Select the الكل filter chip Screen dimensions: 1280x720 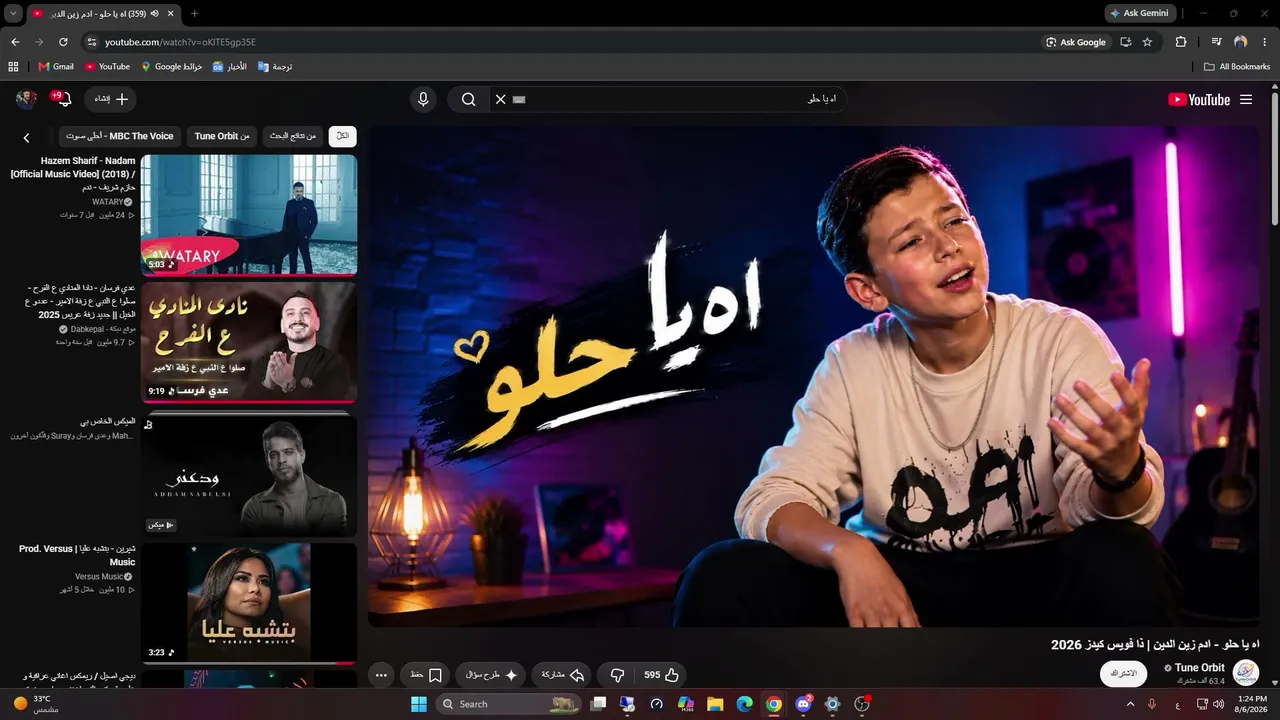coord(342,136)
